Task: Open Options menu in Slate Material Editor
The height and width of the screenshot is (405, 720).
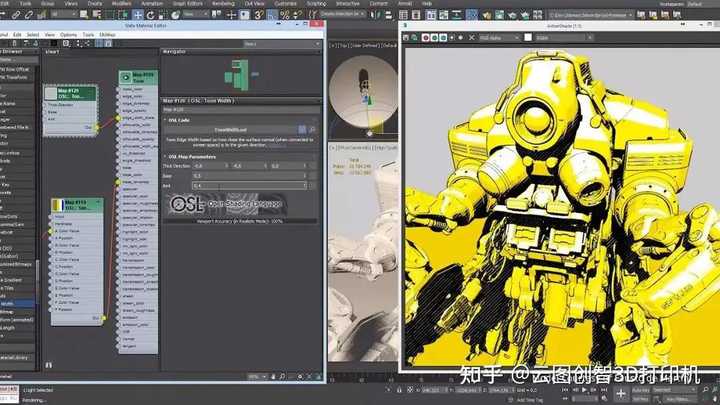Action: (x=68, y=35)
